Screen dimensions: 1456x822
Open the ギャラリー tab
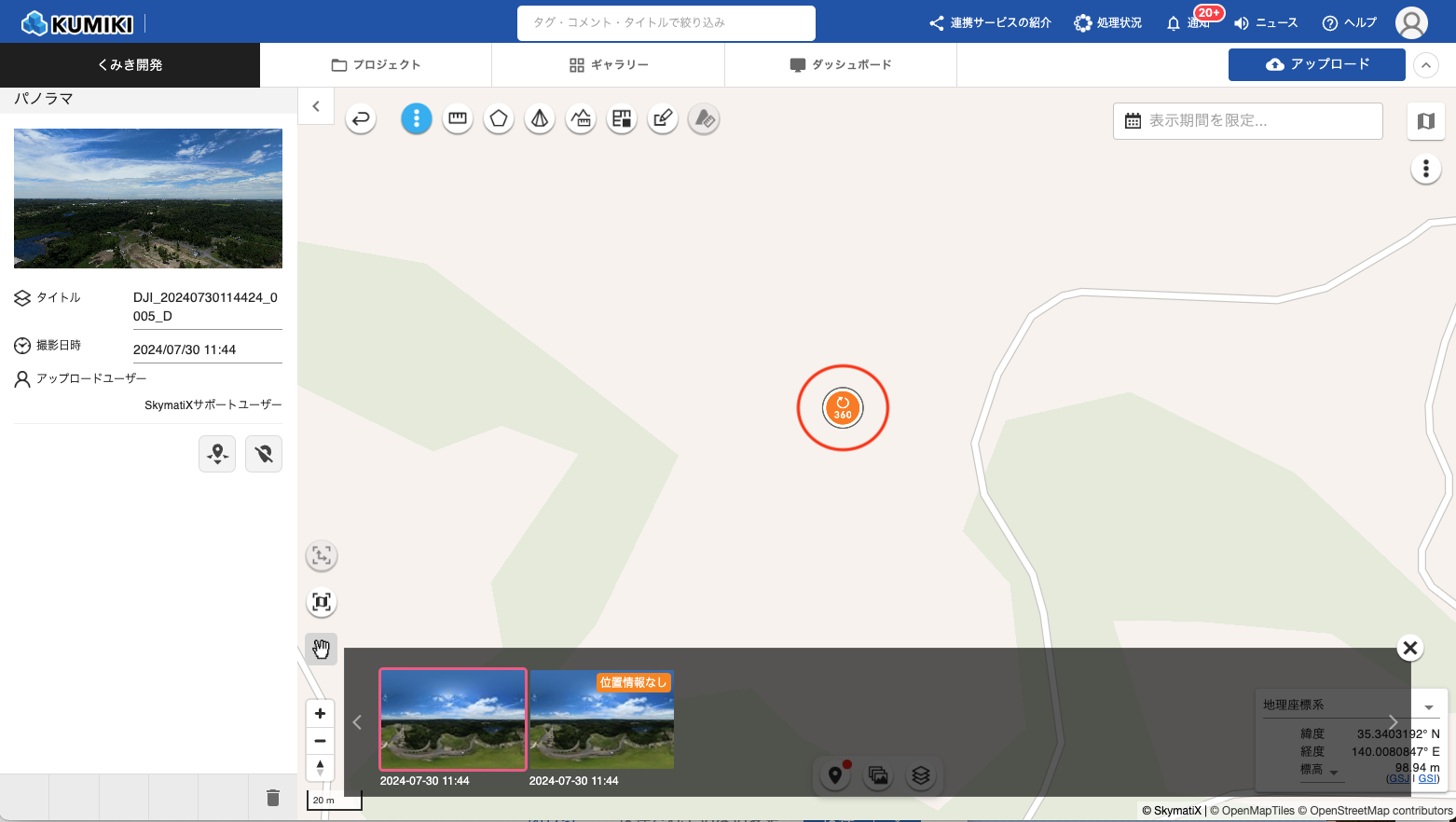(x=608, y=65)
